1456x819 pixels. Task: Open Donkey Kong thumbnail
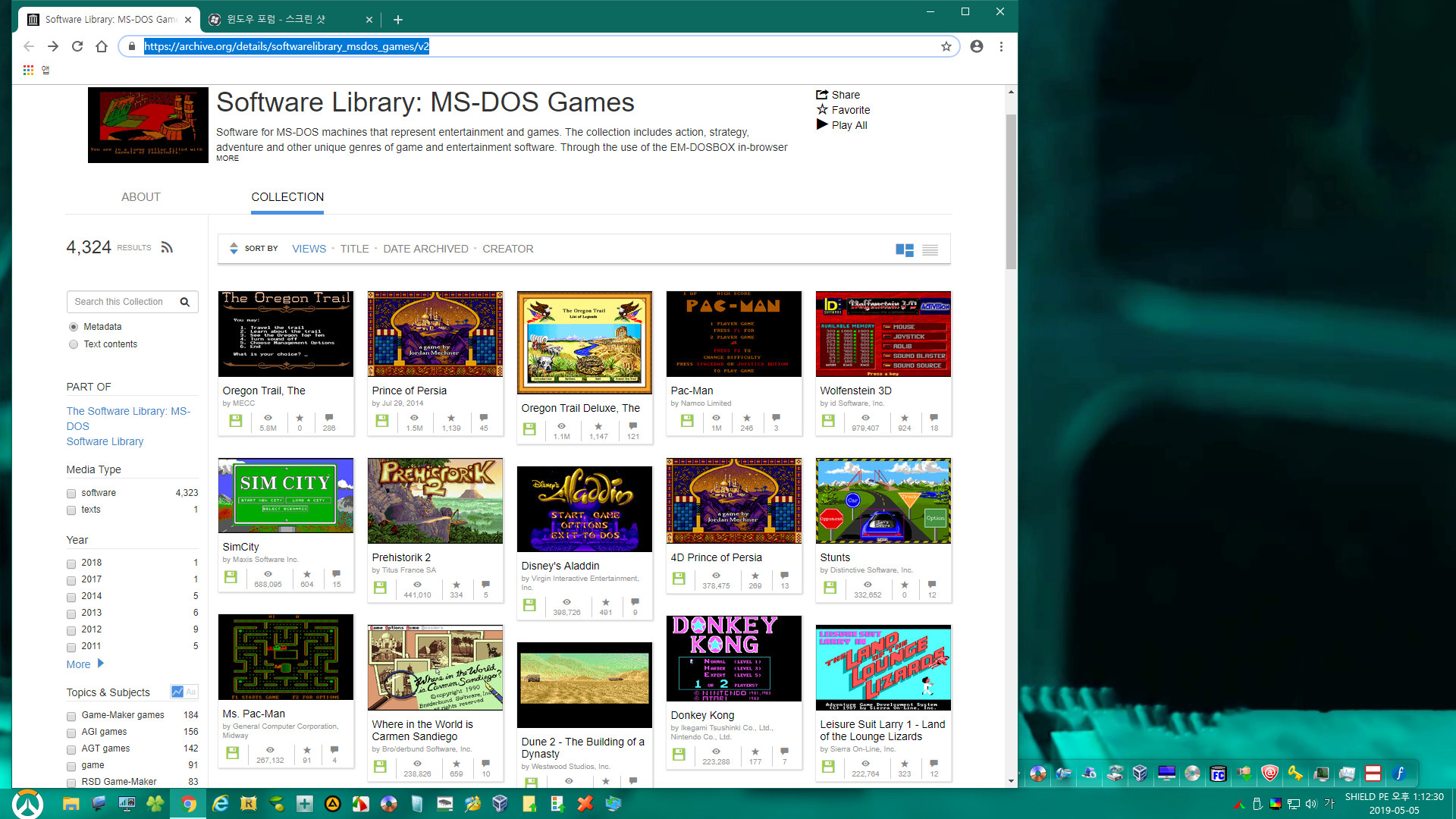click(734, 658)
